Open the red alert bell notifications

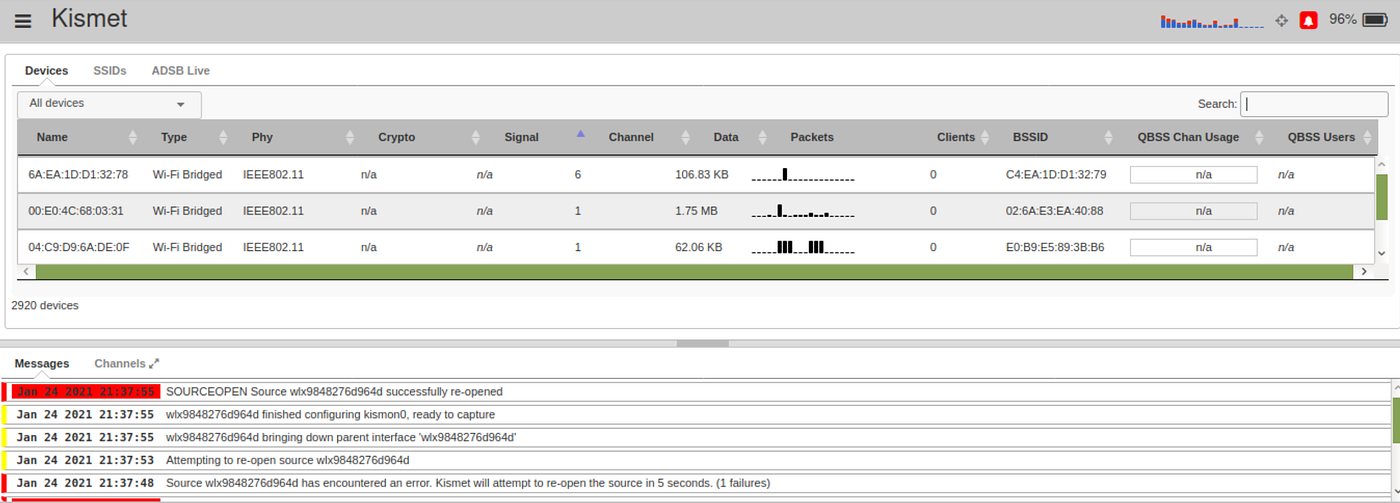[x=1308, y=20]
